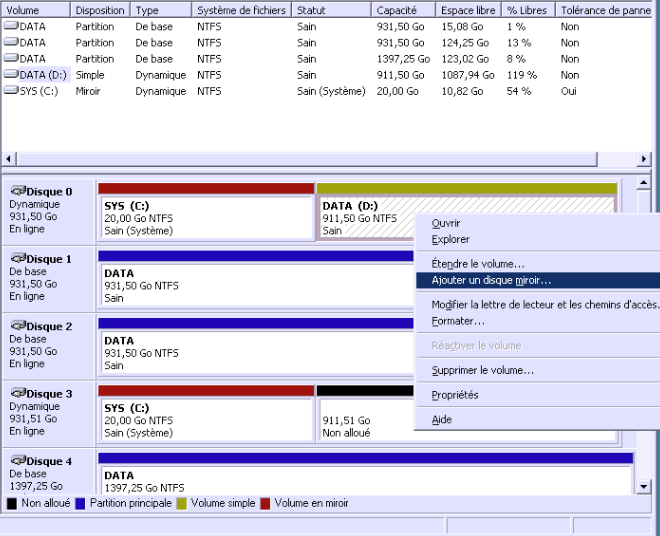Screen dimensions: 660x536
Task: Click the Simple disposition cell
Action: coord(90,75)
